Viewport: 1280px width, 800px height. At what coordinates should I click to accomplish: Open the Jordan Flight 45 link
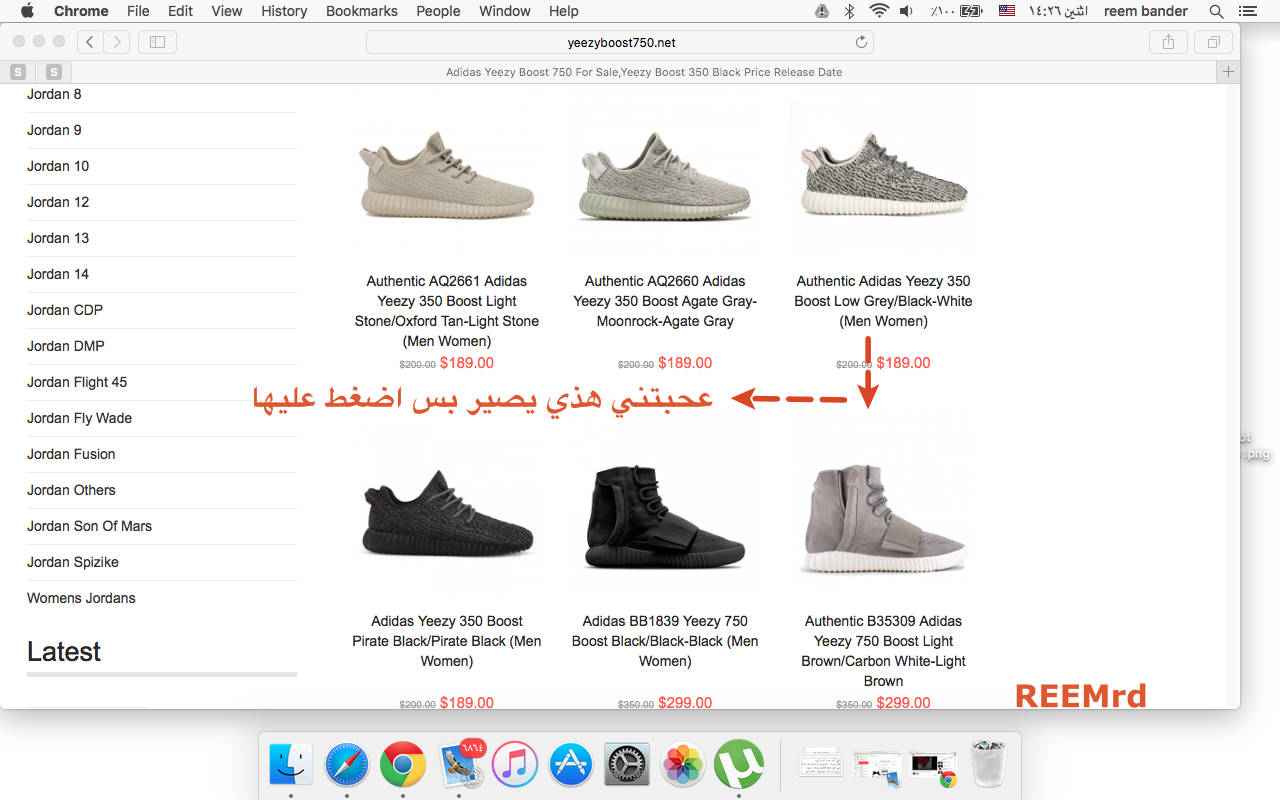77,382
